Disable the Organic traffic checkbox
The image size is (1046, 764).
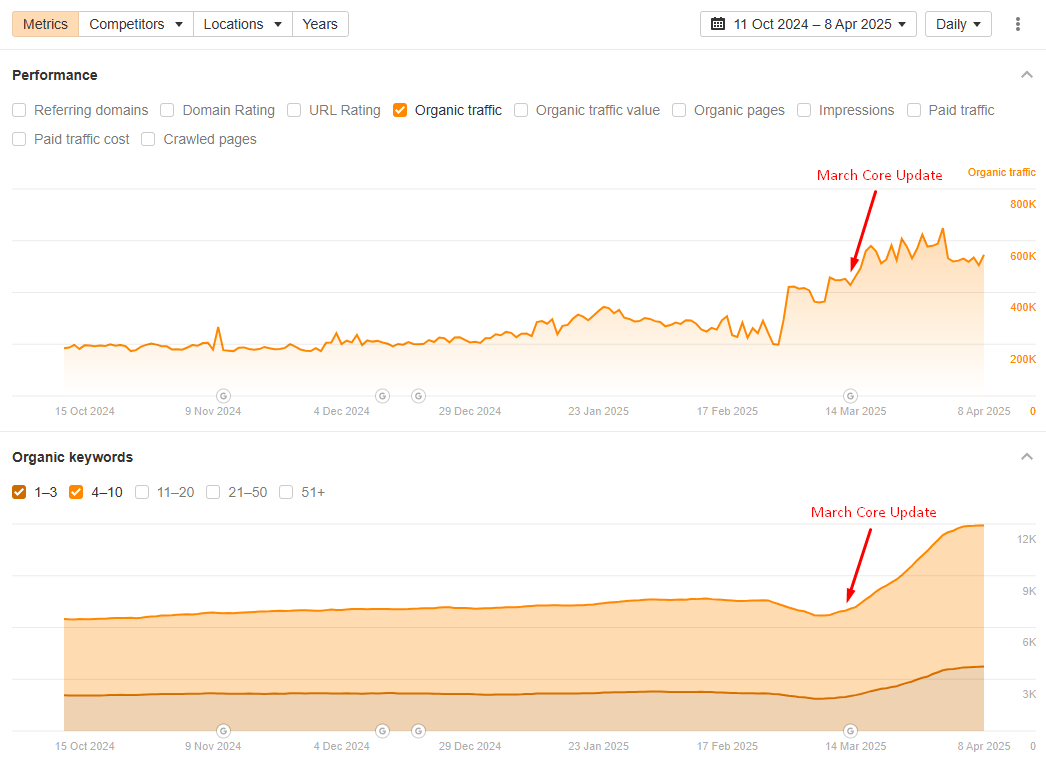400,110
